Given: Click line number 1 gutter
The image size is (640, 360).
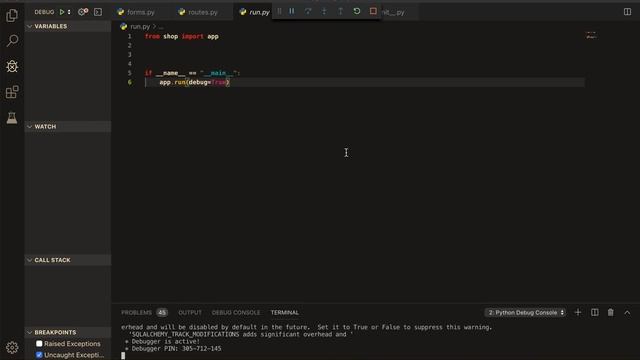Looking at the screenshot, I should (x=130, y=36).
